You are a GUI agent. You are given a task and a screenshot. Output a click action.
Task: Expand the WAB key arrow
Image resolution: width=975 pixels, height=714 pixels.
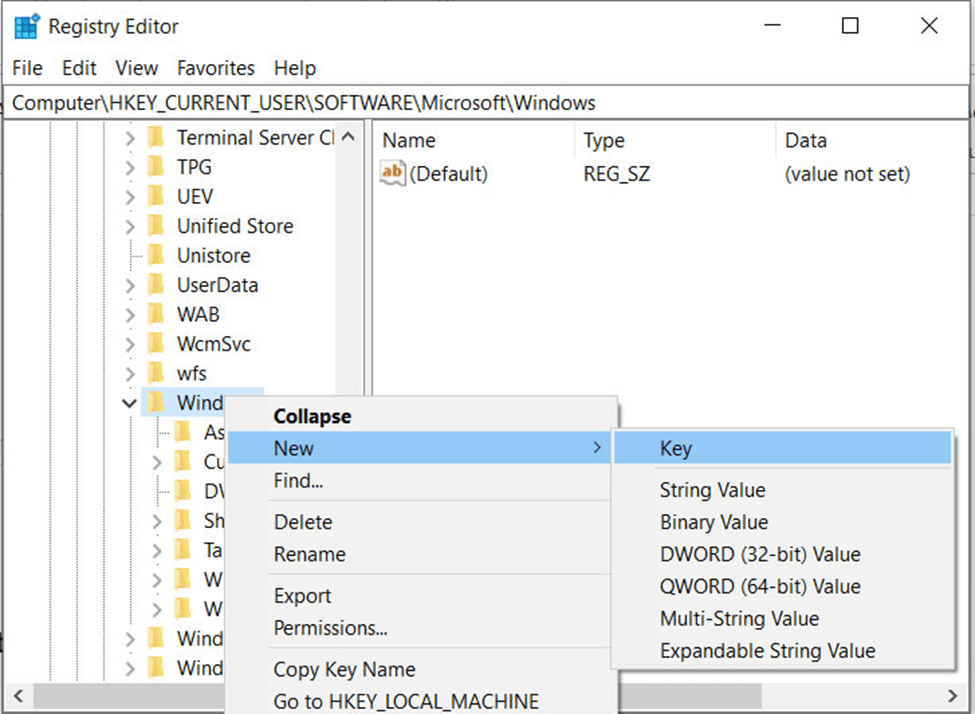pyautogui.click(x=130, y=315)
